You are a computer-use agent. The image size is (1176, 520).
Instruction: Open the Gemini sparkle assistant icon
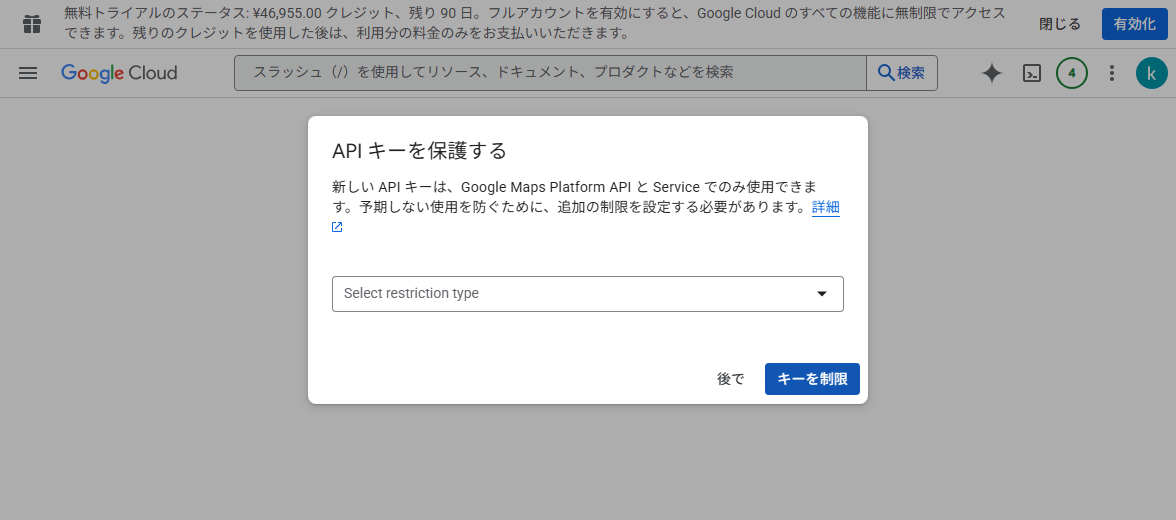[x=991, y=73]
